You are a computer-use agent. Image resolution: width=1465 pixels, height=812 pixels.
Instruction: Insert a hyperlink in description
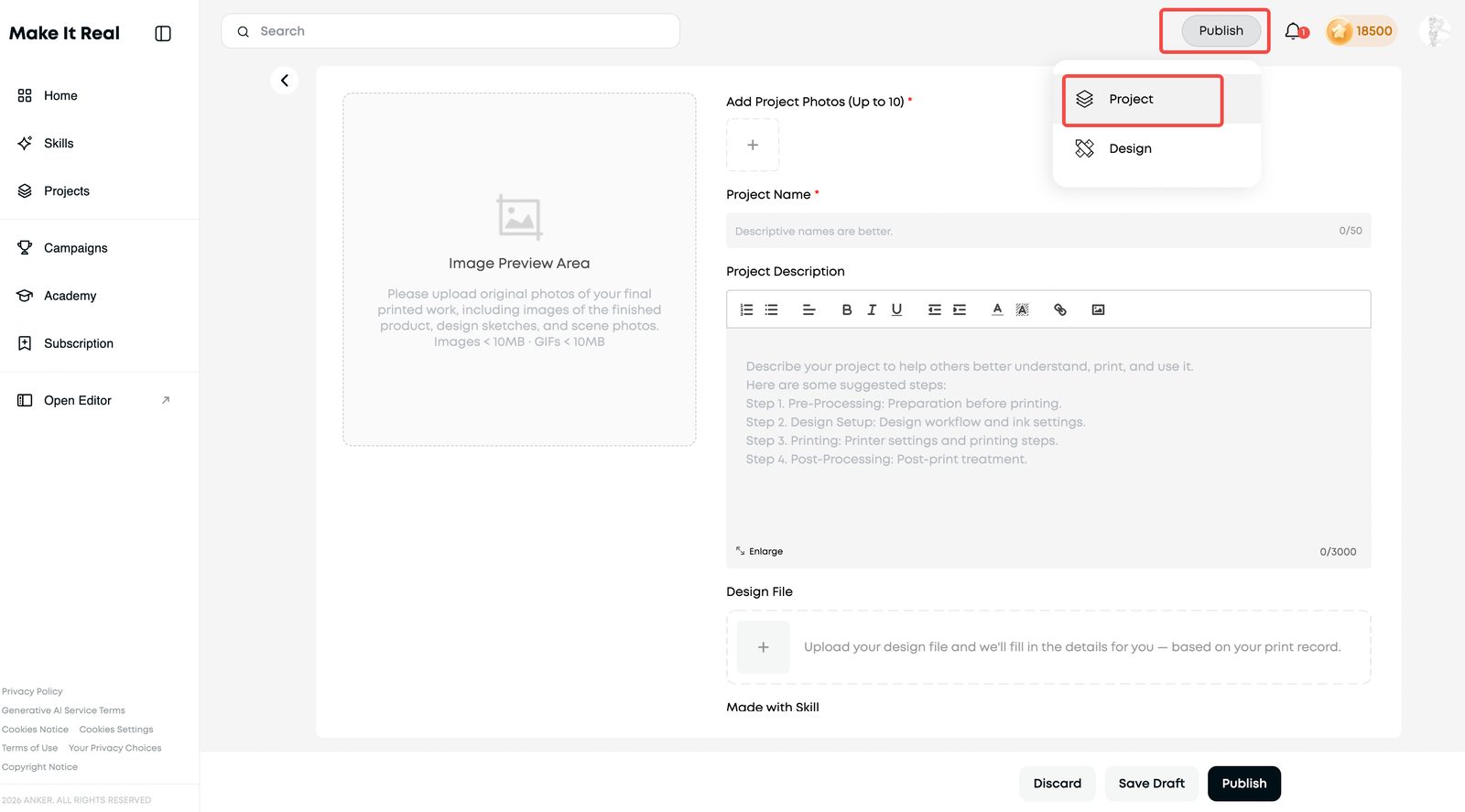point(1060,309)
